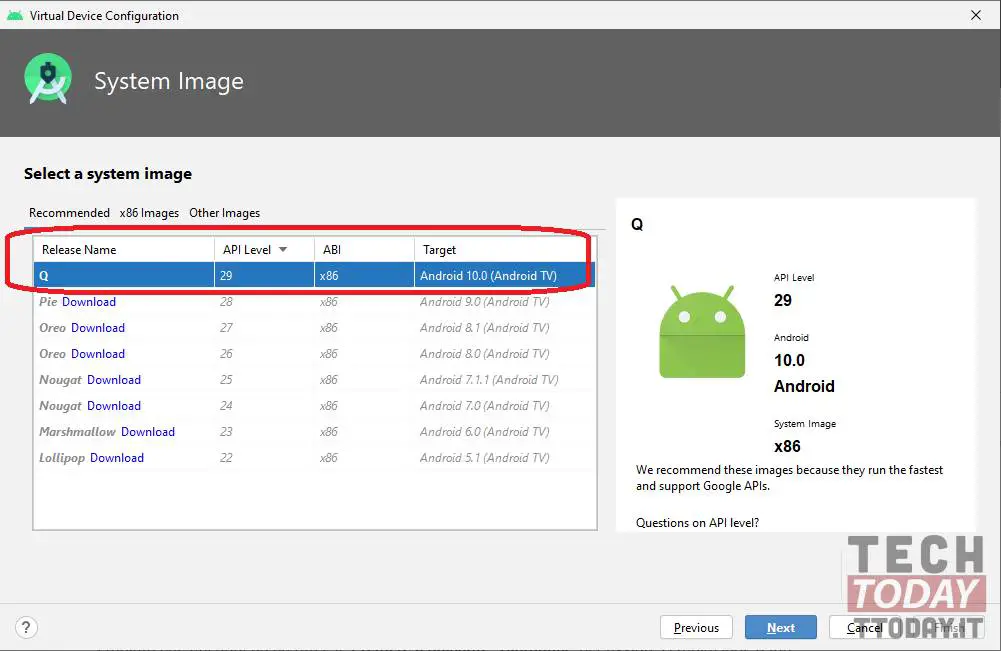Click Questions on API level? text
The height and width of the screenshot is (651, 1001).
(697, 522)
